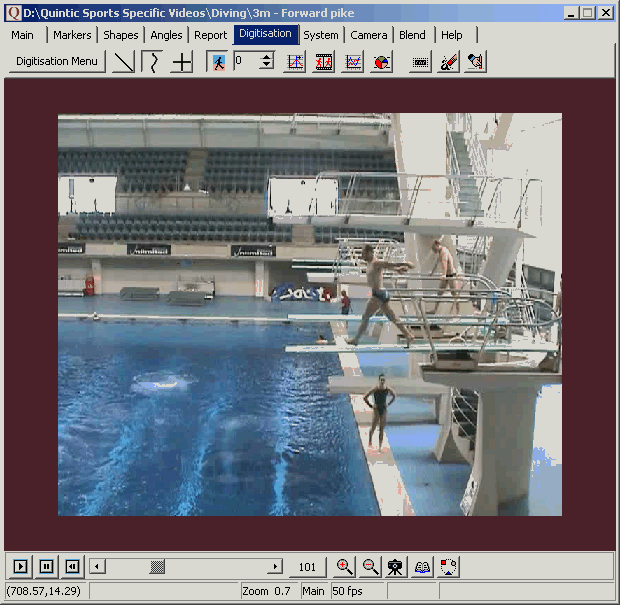Click the frame scrollbar left arrow
Image resolution: width=620 pixels, height=605 pixels.
[97, 567]
